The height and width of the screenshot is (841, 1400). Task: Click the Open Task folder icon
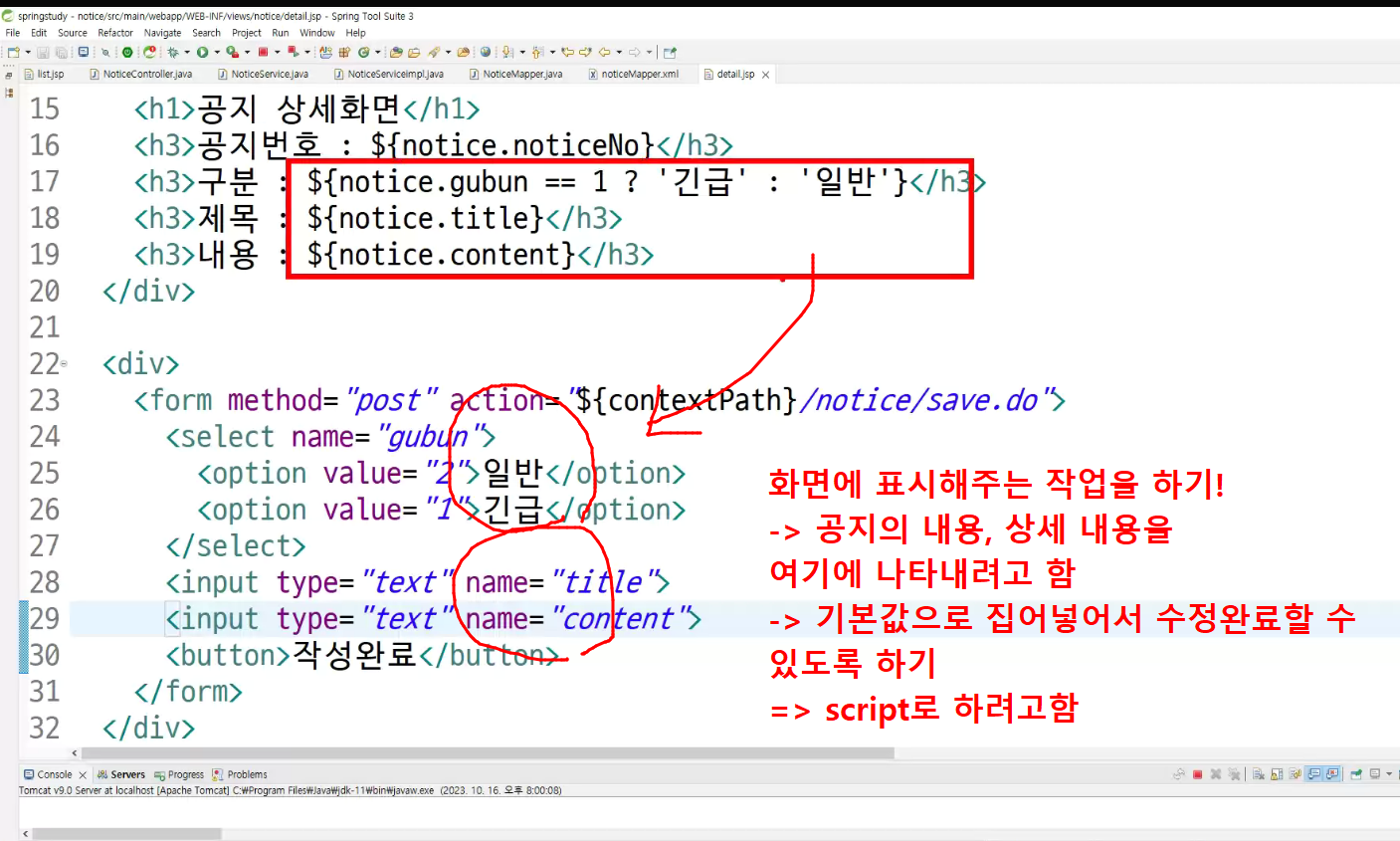point(414,52)
